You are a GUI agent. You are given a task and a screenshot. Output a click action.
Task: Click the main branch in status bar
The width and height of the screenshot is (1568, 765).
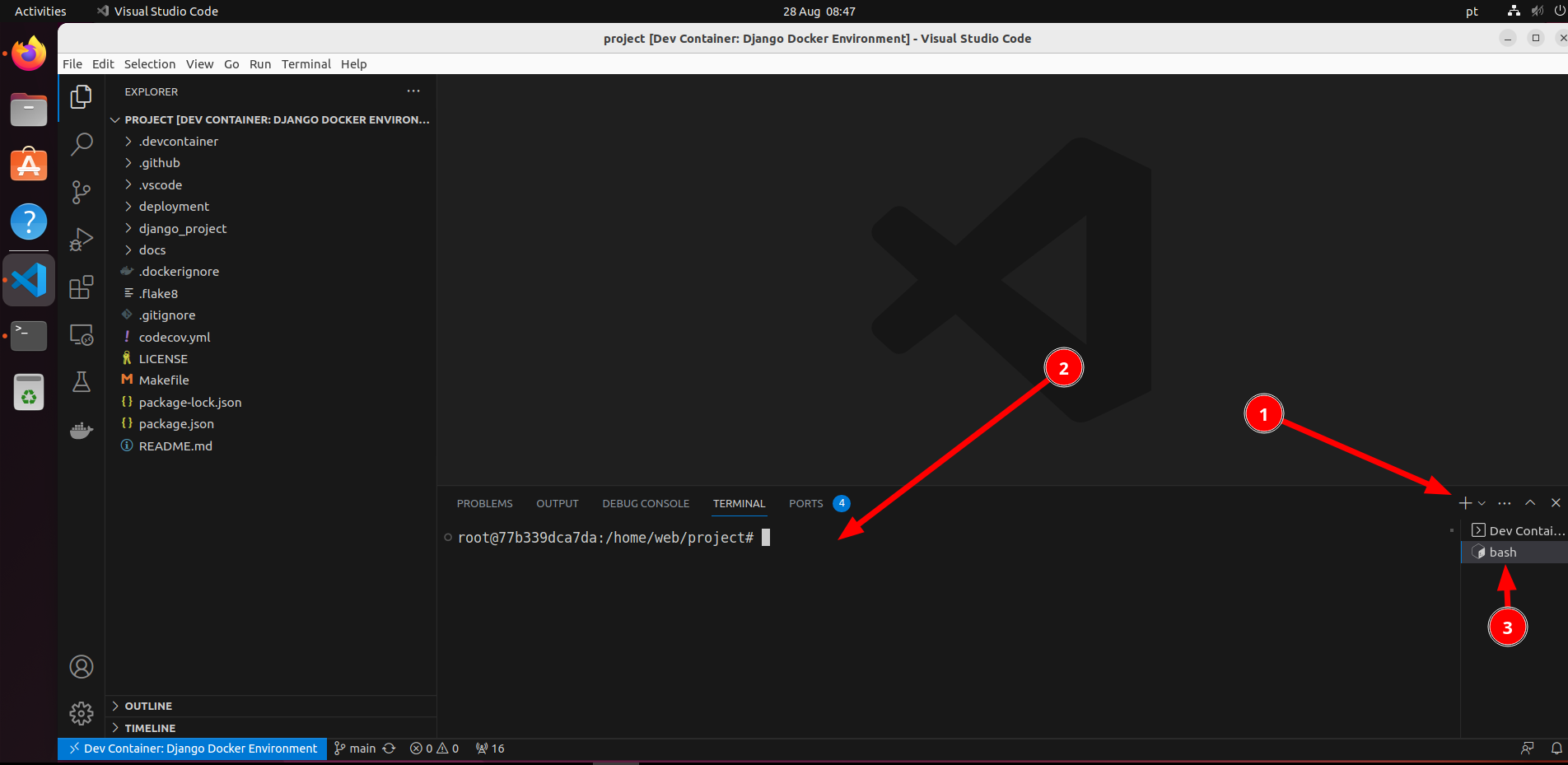tap(355, 749)
